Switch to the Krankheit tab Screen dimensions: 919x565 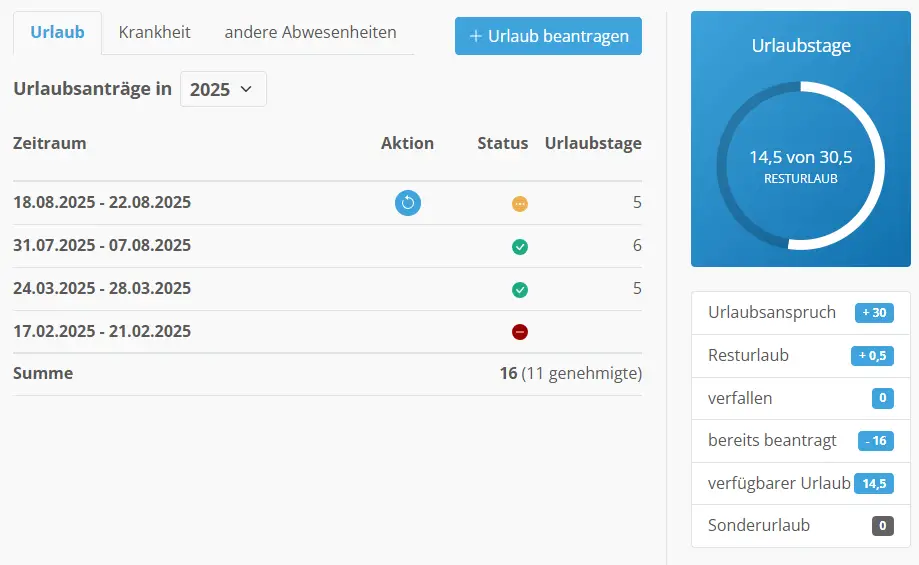pos(154,33)
